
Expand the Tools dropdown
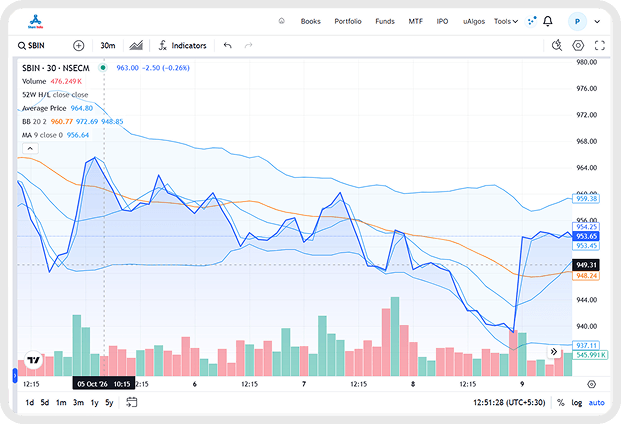click(506, 21)
